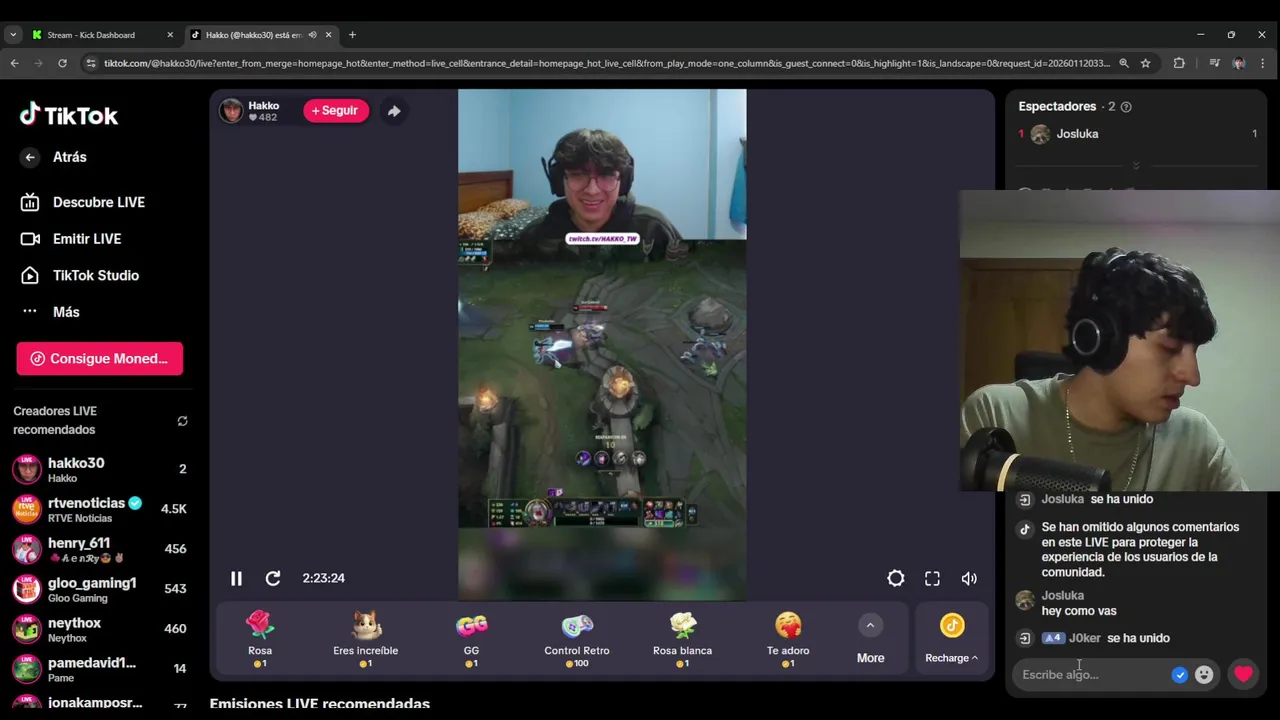Open pamedavid1 live channel

tap(99, 669)
